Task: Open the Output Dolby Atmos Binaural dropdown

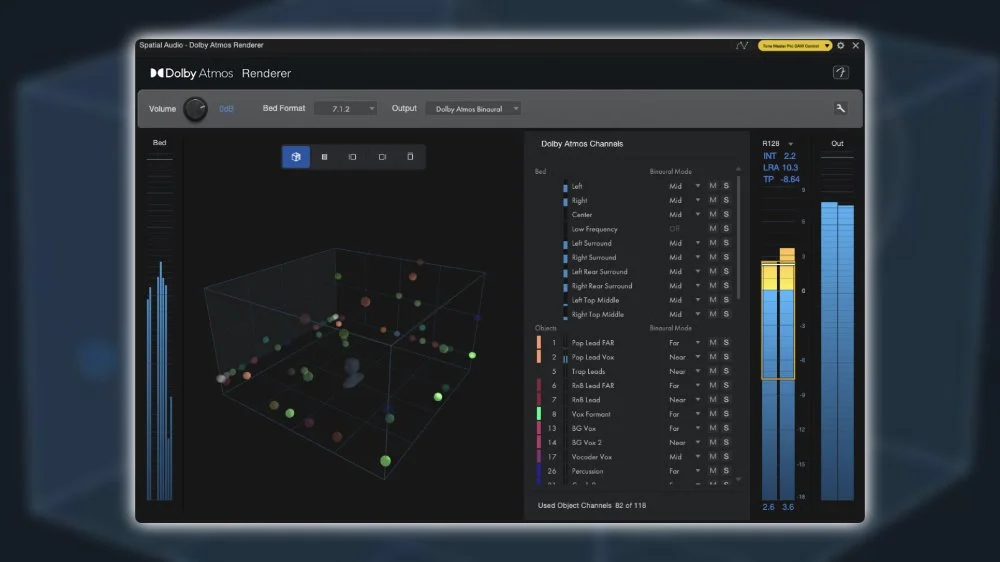Action: [x=473, y=108]
